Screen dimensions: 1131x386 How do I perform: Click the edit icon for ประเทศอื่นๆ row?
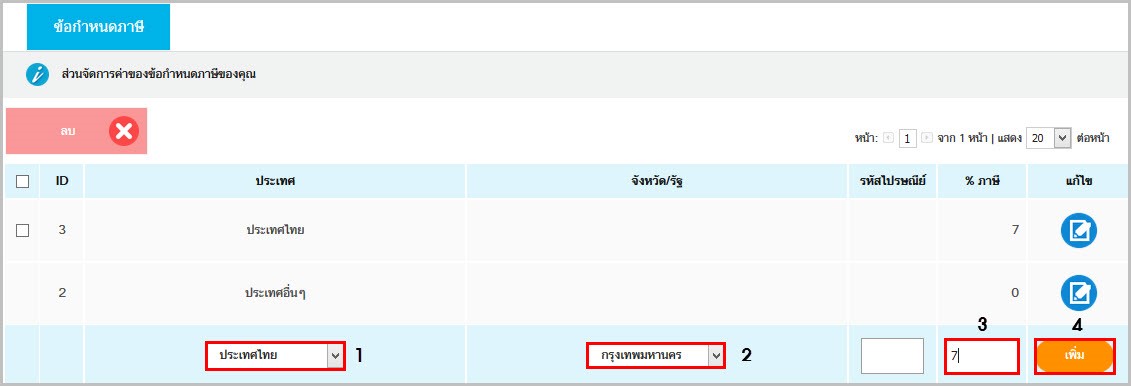tap(1078, 293)
